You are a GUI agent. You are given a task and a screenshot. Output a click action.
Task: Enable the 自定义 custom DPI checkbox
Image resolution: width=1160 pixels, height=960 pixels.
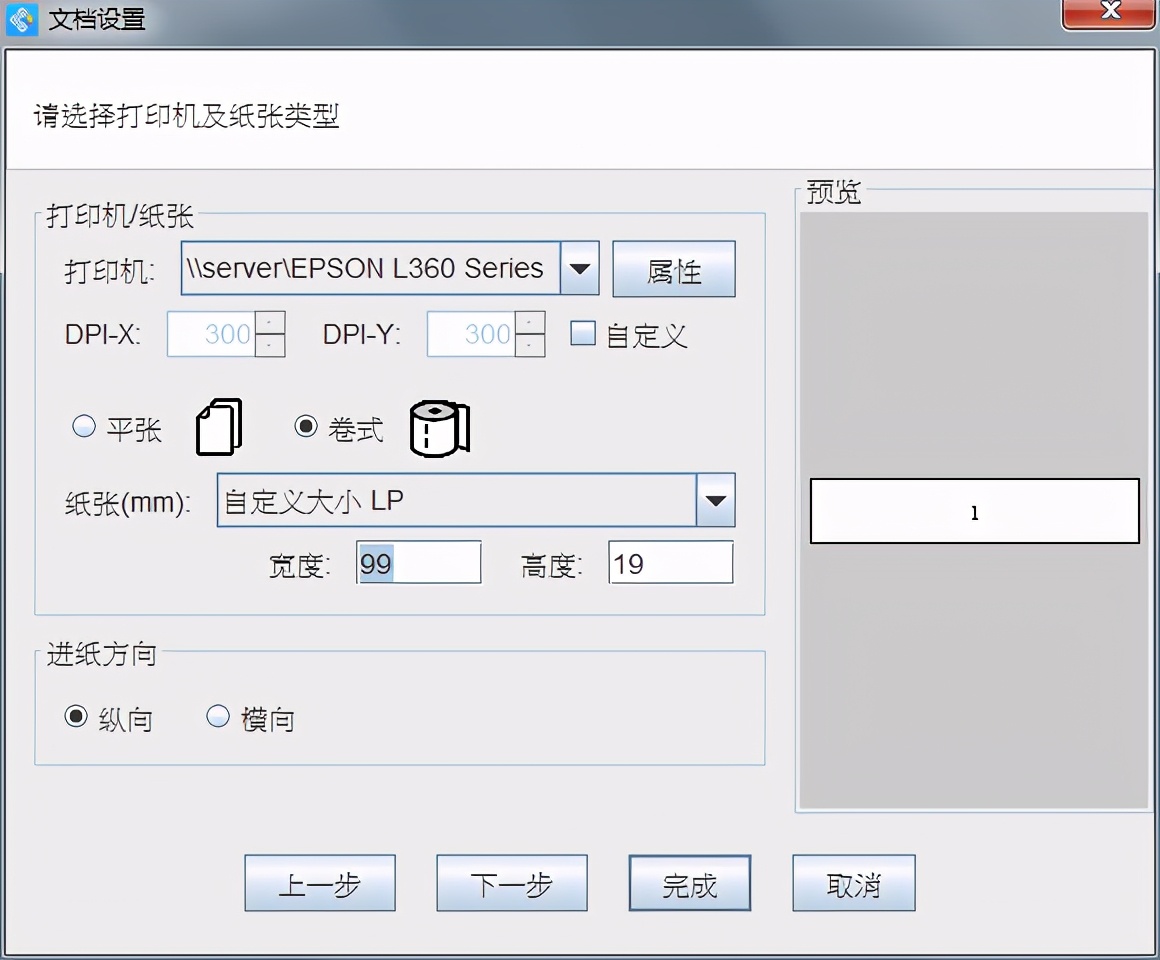tap(581, 333)
